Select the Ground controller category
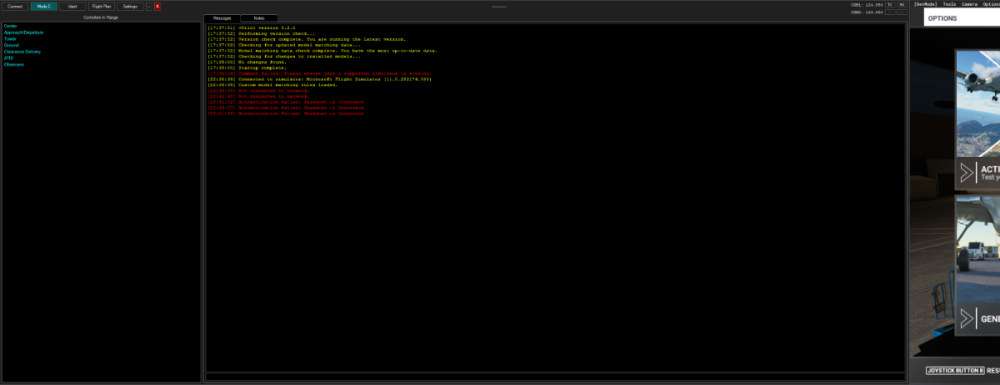This screenshot has width=1000, height=385. (x=11, y=45)
